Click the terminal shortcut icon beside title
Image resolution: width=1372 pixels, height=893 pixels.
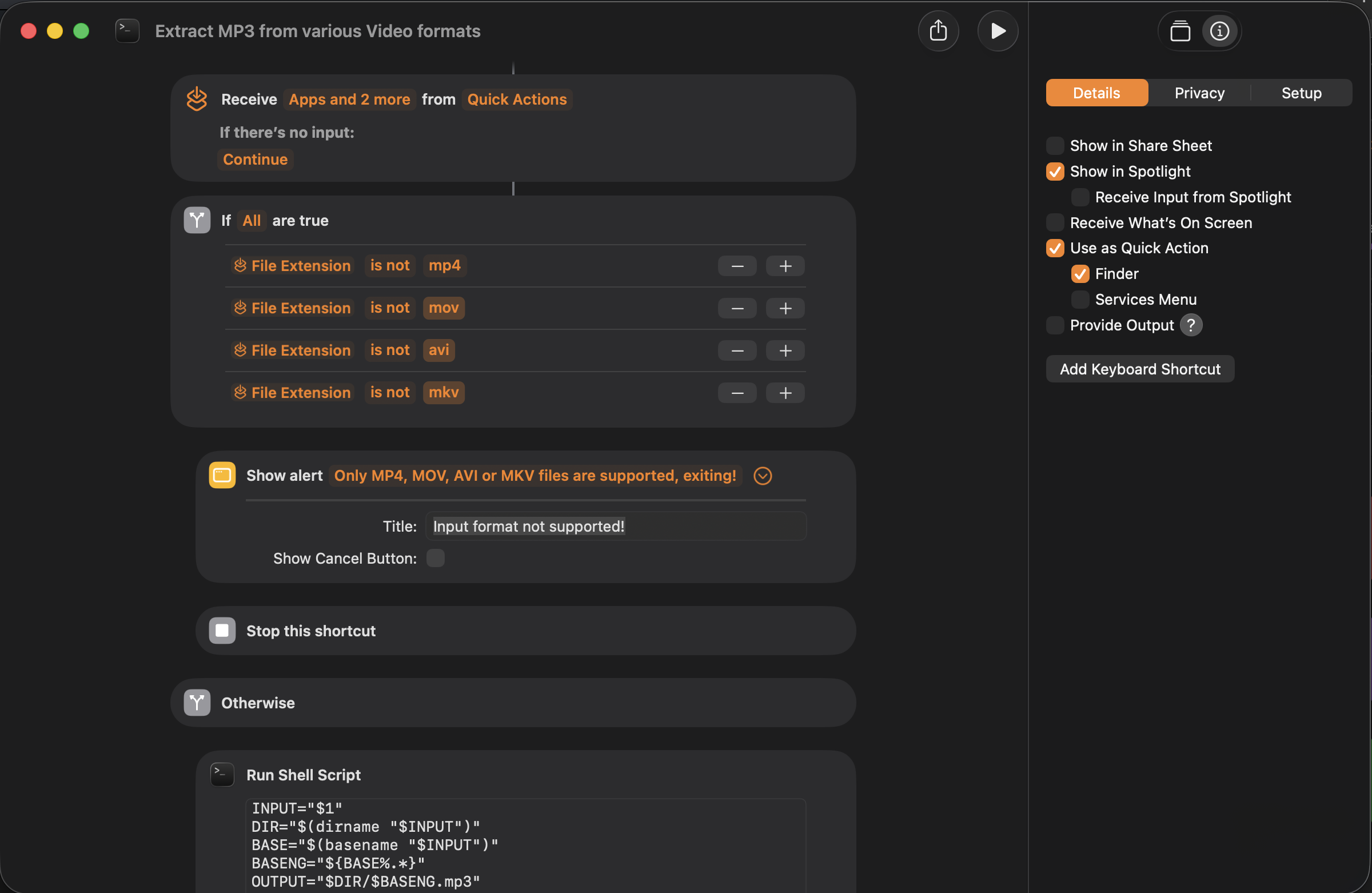(x=127, y=31)
